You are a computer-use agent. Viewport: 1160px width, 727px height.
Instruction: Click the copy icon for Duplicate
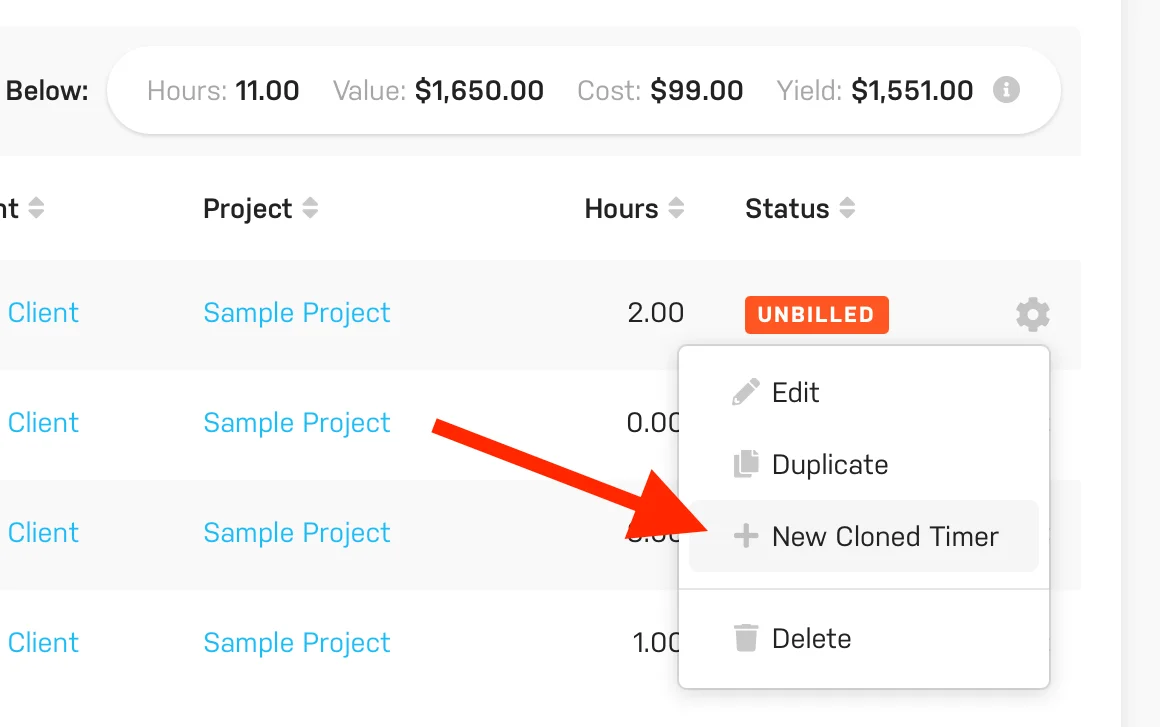(746, 464)
